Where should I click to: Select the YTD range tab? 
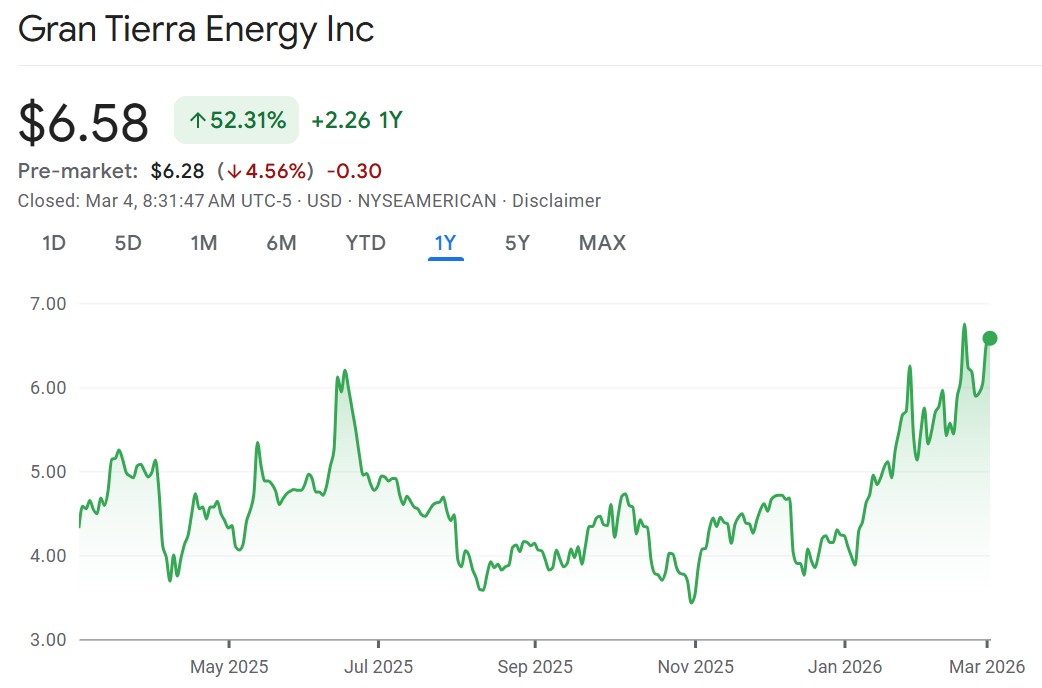click(x=365, y=243)
